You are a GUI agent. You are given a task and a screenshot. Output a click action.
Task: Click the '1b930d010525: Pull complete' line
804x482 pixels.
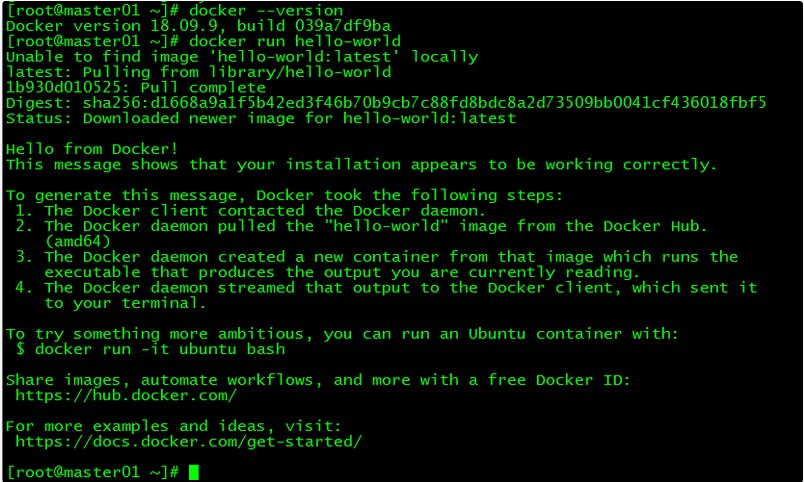[x=136, y=87]
